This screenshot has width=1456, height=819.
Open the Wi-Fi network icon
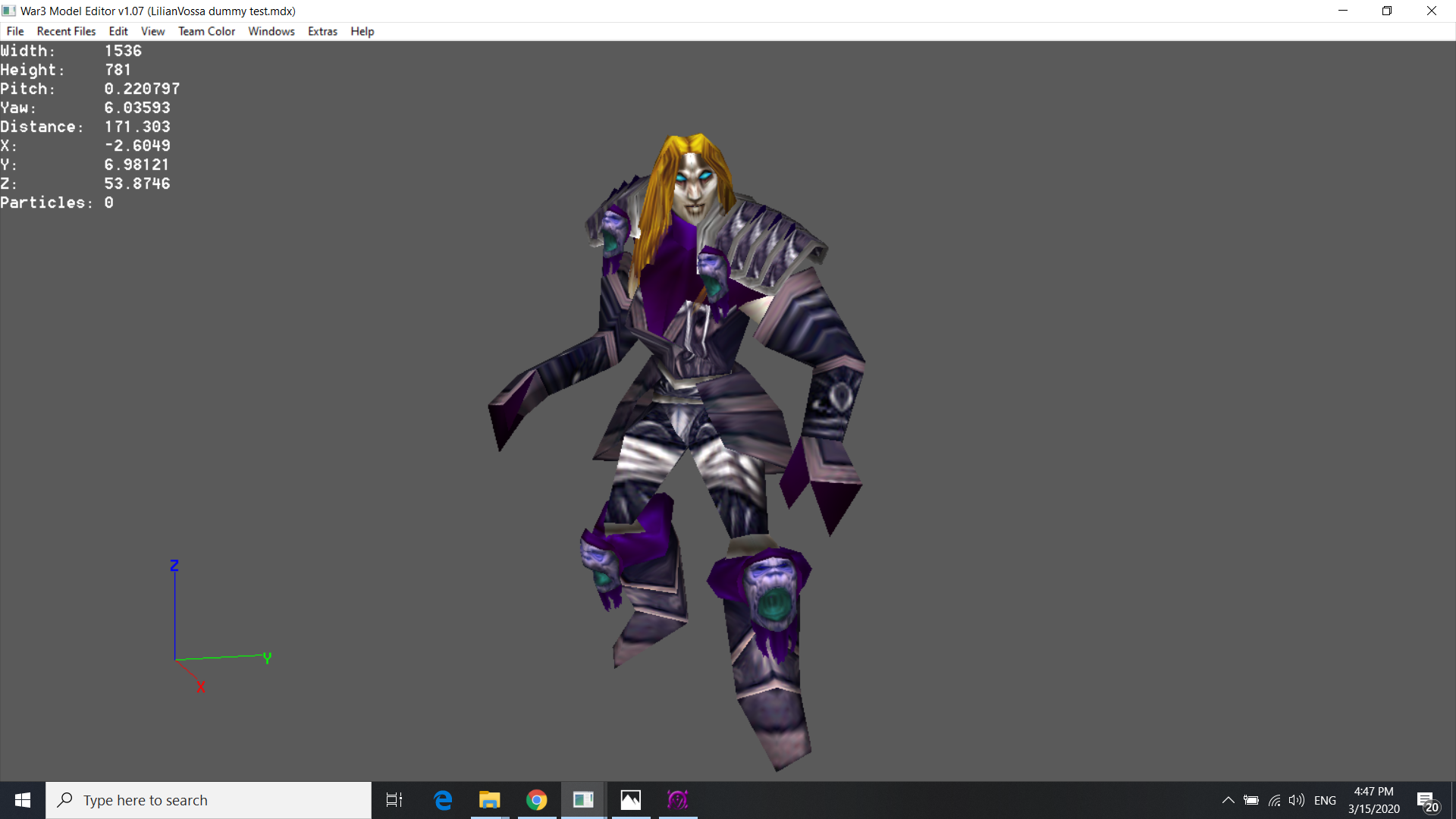point(1274,800)
